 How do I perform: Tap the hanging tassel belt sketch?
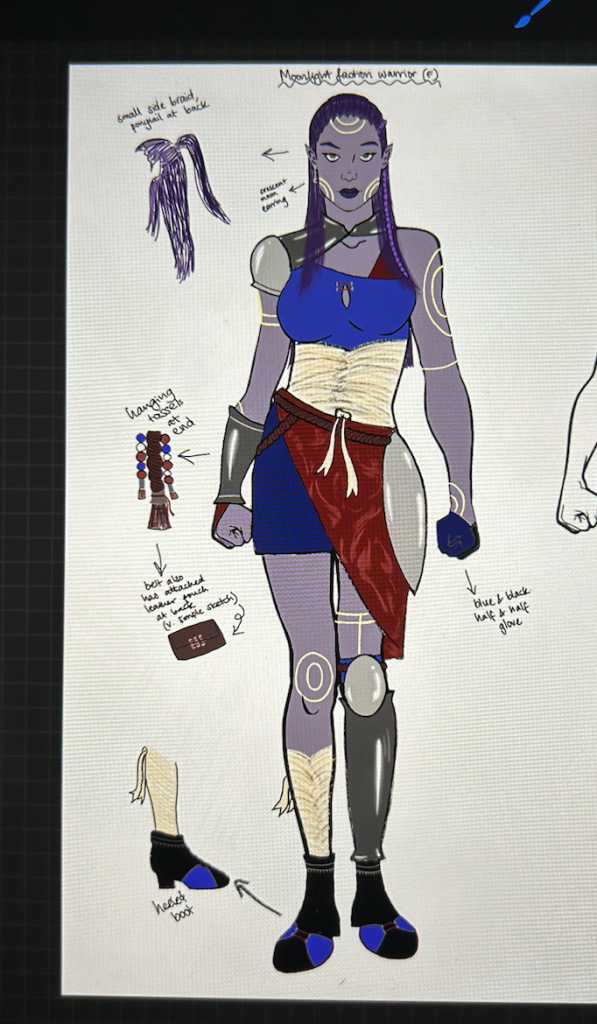coord(157,479)
